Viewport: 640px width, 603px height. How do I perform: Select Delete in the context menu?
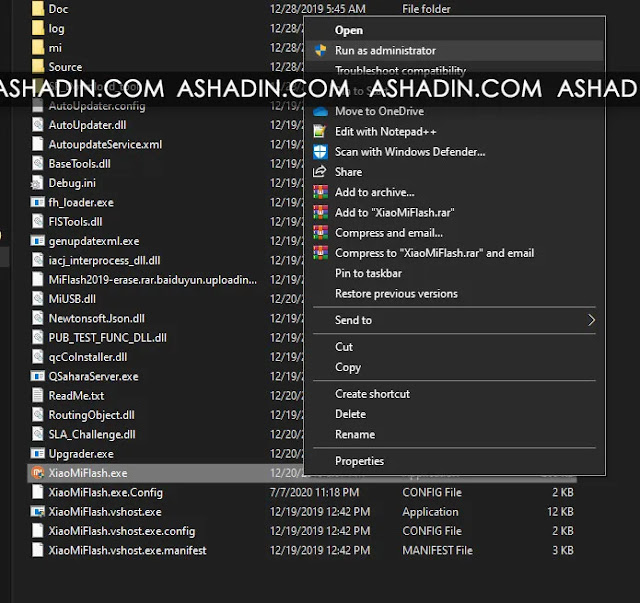pyautogui.click(x=350, y=414)
